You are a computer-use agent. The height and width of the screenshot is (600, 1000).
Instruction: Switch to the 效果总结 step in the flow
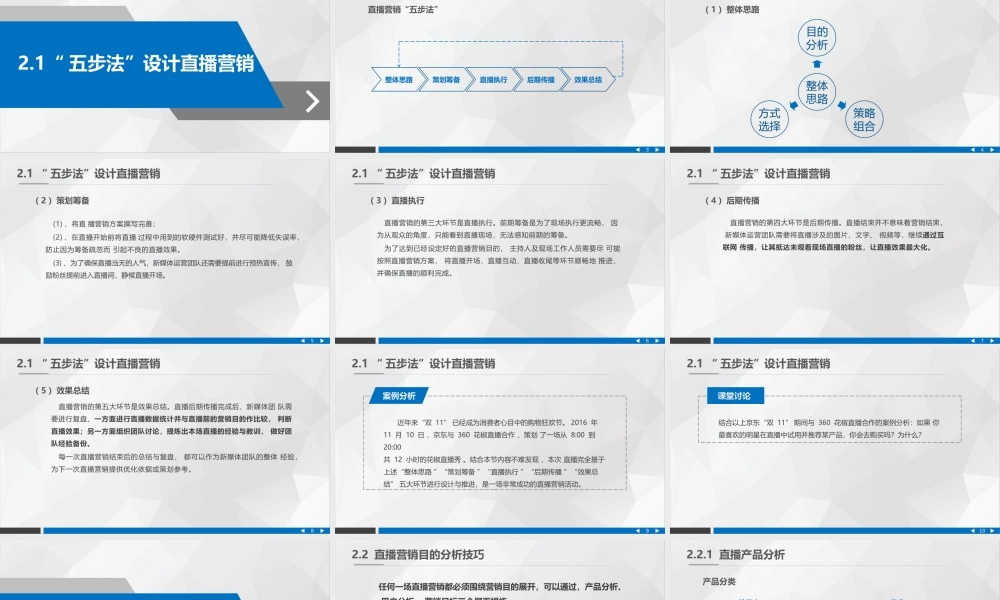588,79
